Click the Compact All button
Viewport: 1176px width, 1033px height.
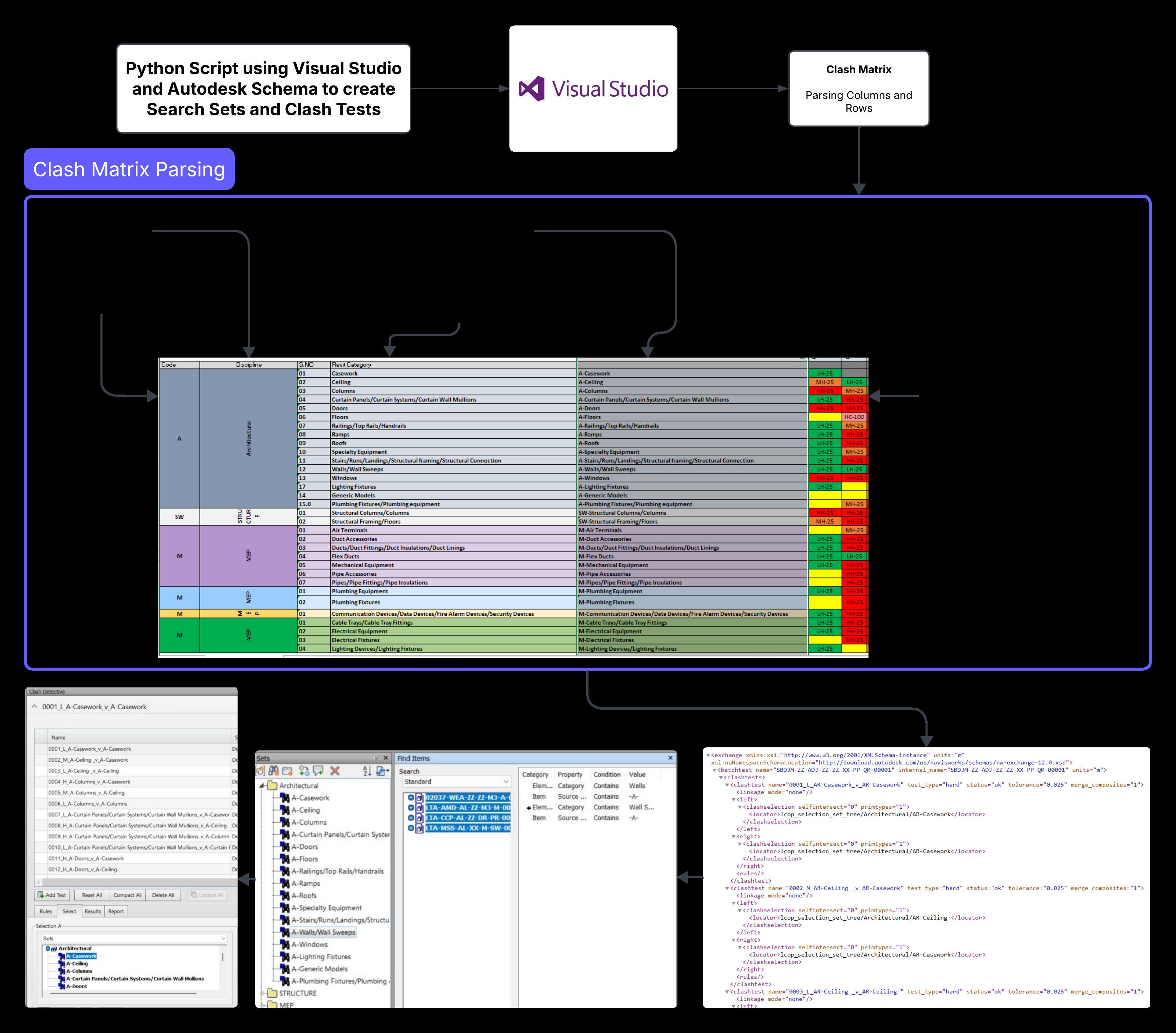(x=127, y=895)
